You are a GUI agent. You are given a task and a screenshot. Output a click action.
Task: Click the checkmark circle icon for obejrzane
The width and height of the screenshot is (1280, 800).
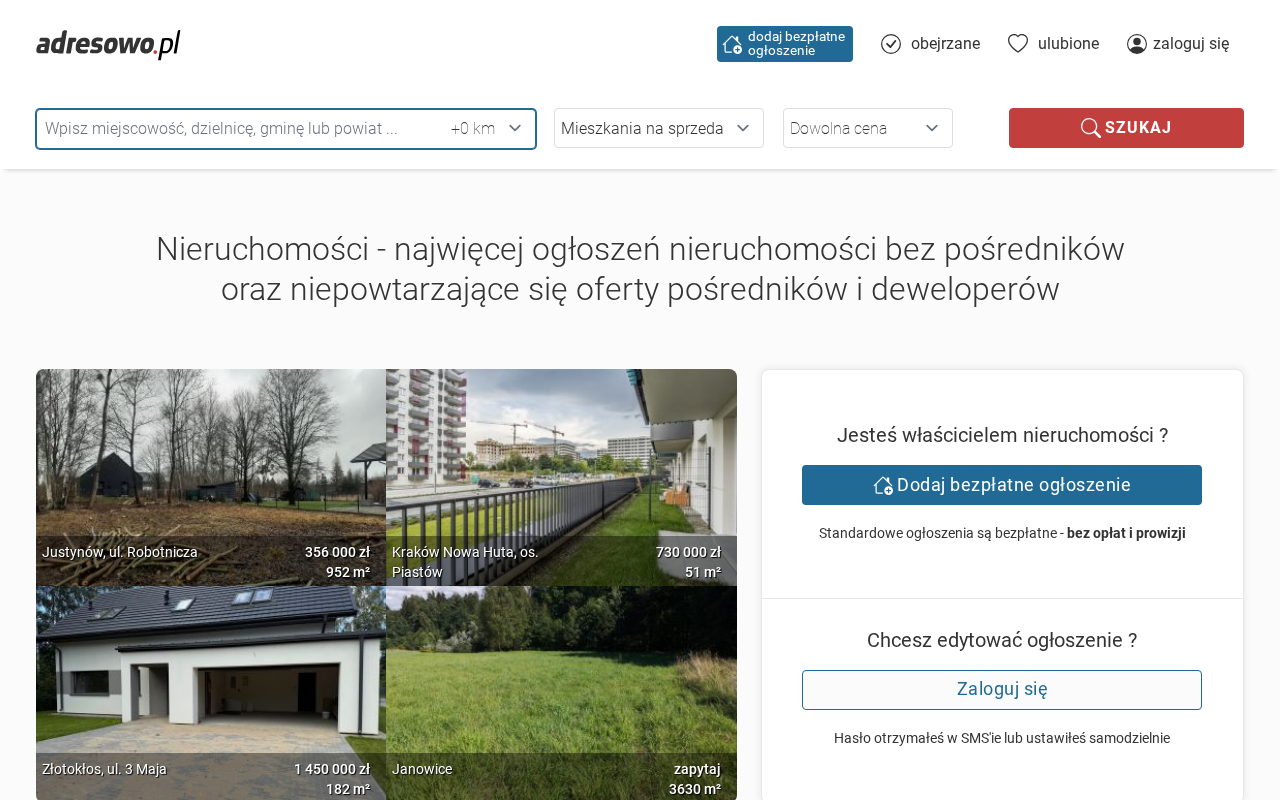click(x=891, y=44)
